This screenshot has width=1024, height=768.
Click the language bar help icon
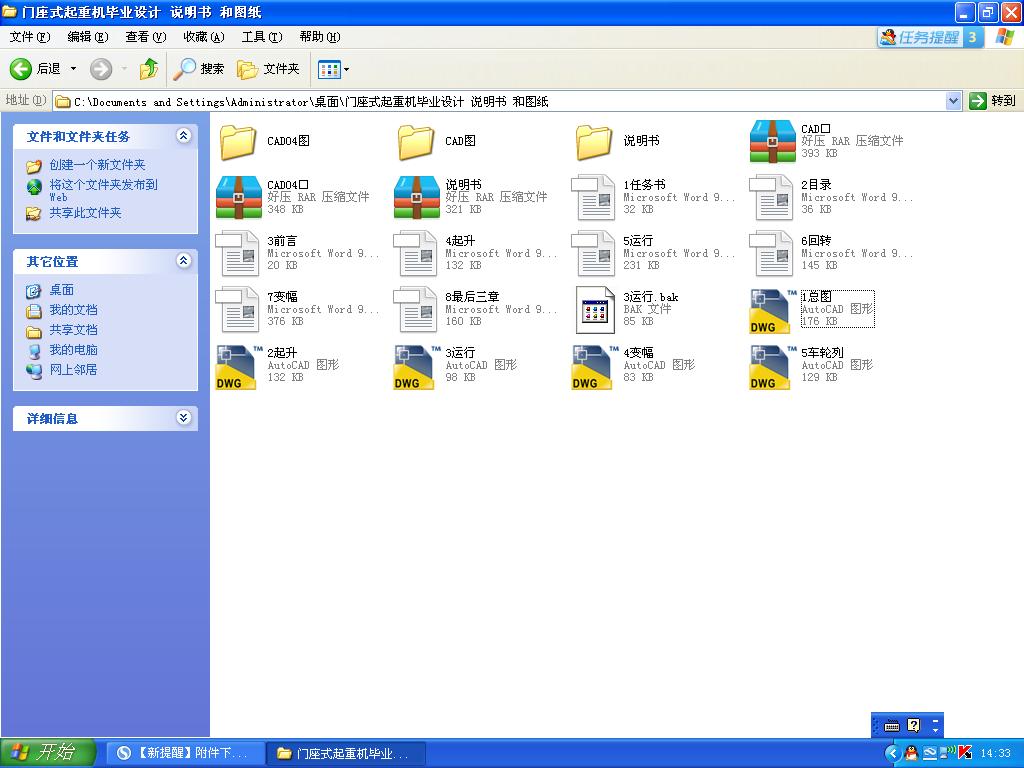pyautogui.click(x=914, y=726)
